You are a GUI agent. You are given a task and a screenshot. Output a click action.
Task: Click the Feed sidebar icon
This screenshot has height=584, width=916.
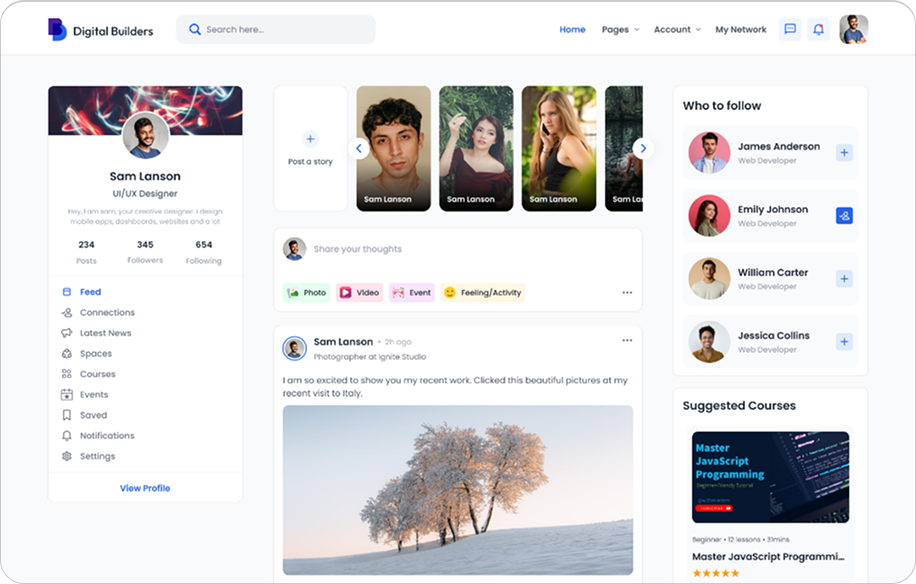[67, 292]
